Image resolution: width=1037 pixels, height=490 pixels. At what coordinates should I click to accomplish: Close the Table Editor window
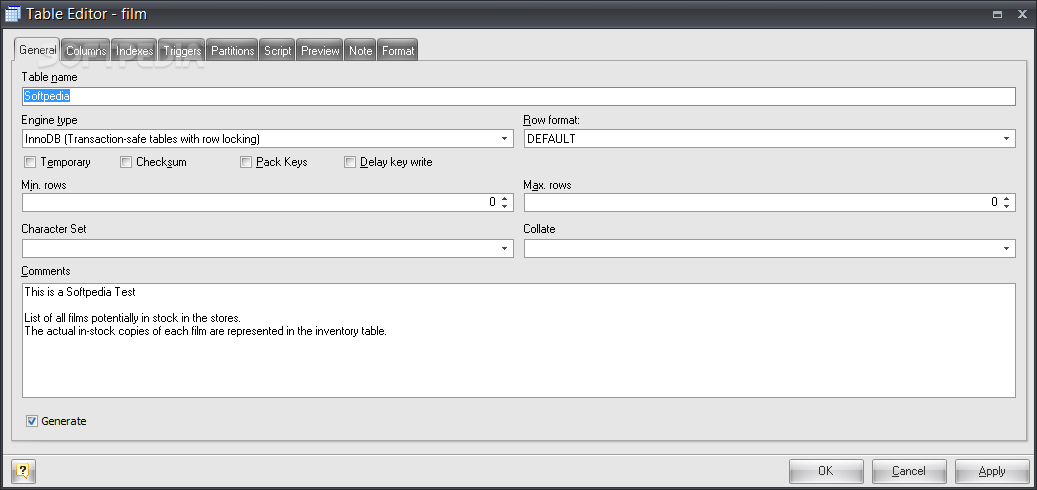click(x=1022, y=14)
